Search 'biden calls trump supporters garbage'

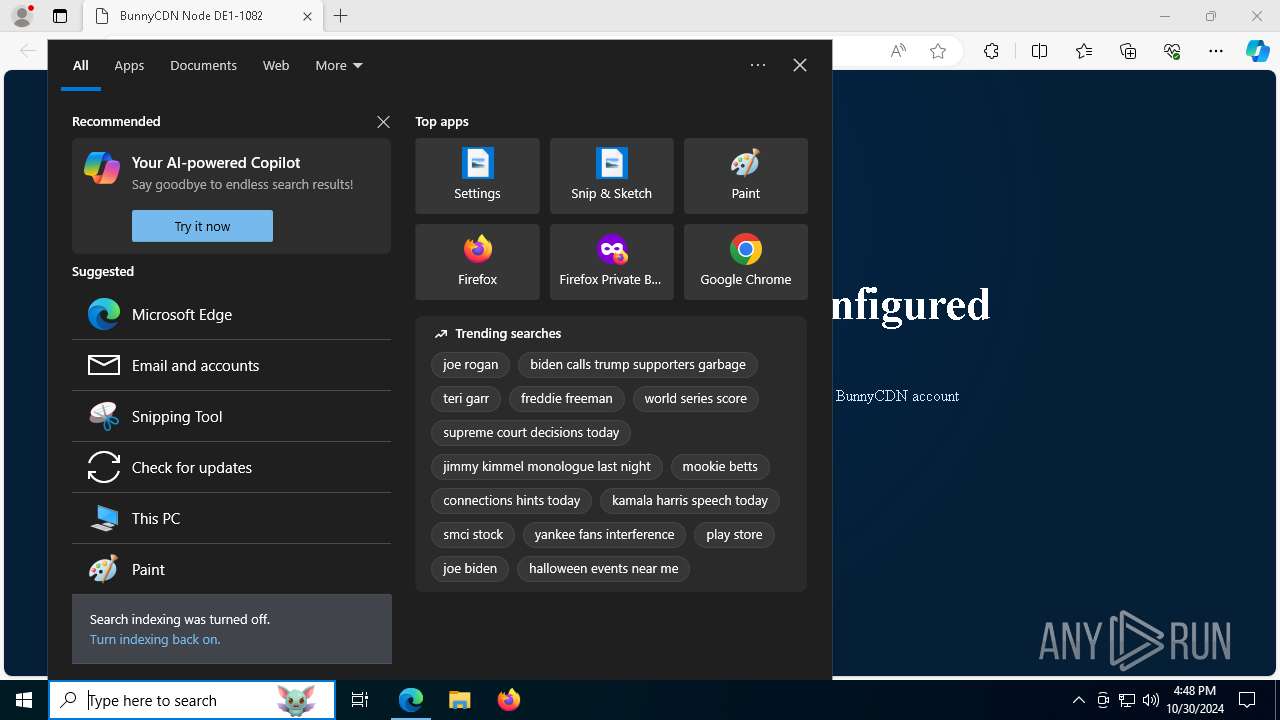638,365
